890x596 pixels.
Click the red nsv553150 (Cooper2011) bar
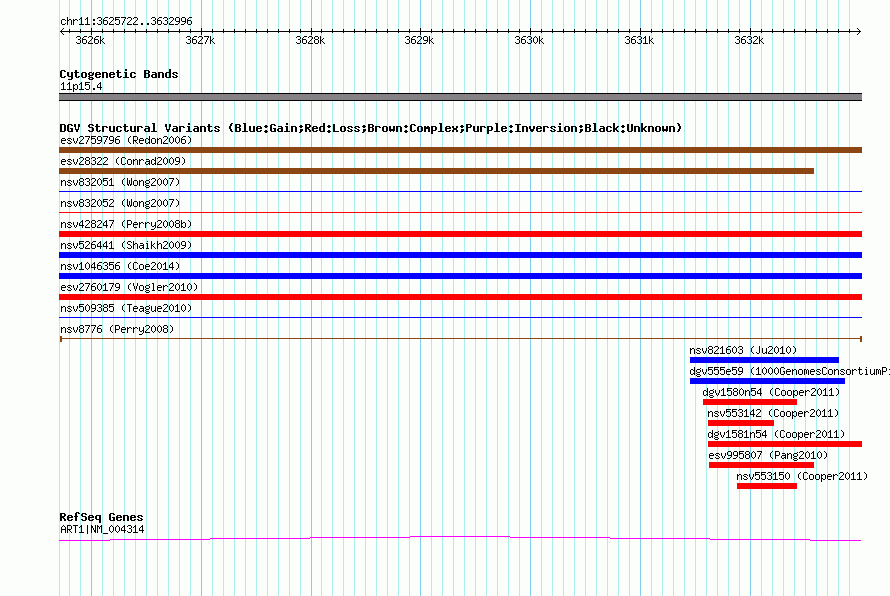click(x=766, y=486)
